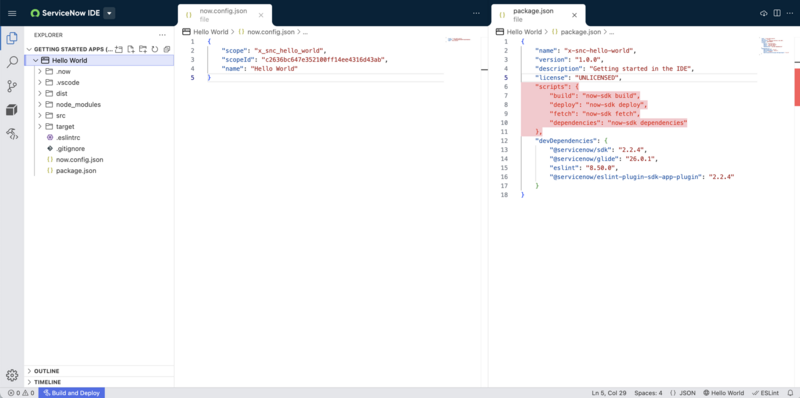Collapse all folders in Explorer
The height and width of the screenshot is (398, 800).
[x=166, y=49]
